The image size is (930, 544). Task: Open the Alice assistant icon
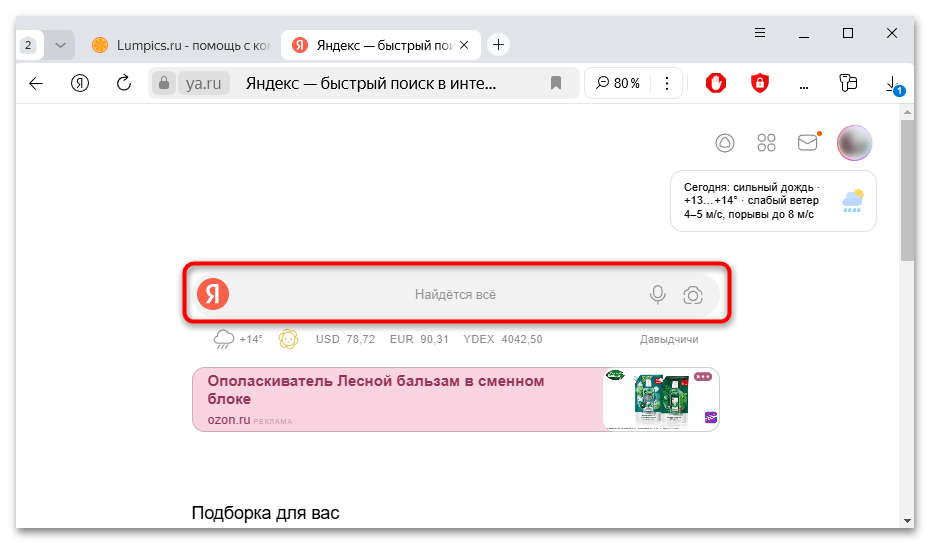pyautogui.click(x=725, y=143)
